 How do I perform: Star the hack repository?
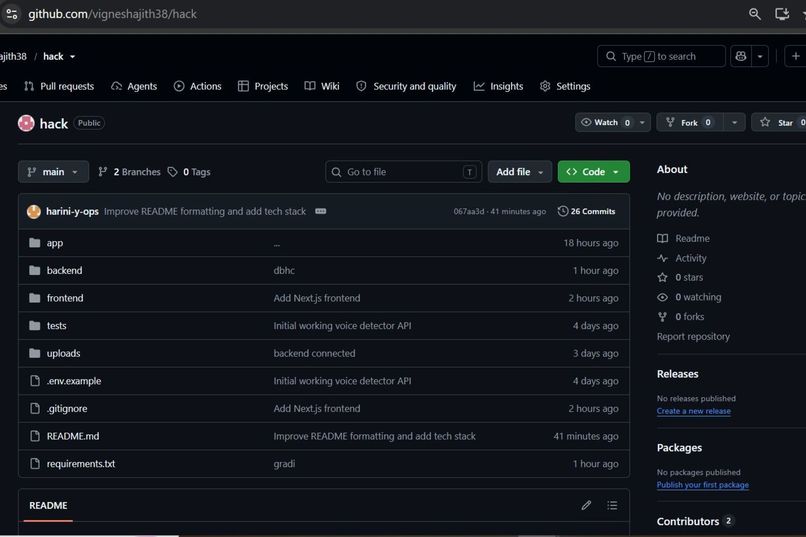click(x=779, y=122)
